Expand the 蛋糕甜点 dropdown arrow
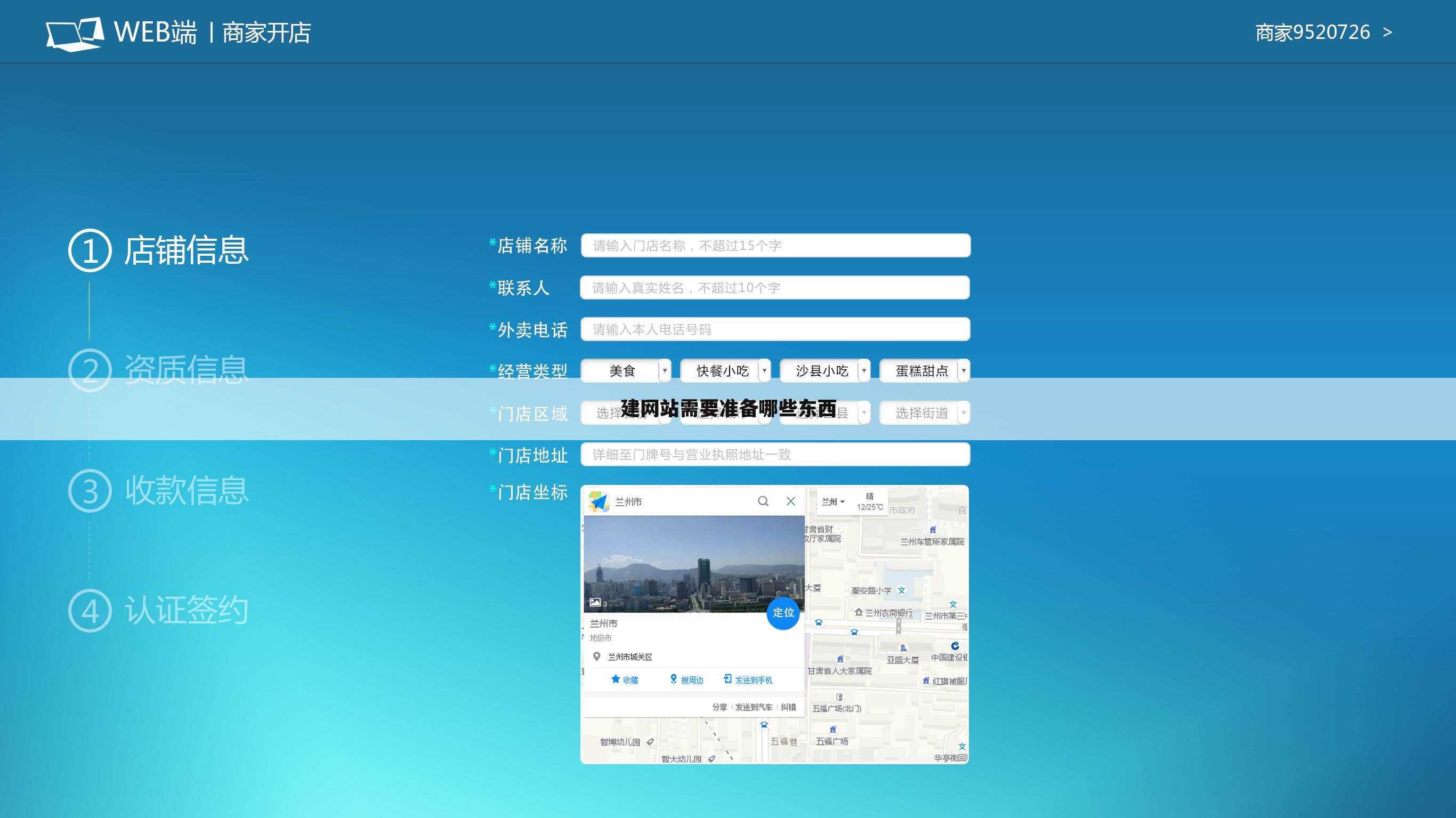The width and height of the screenshot is (1456, 818). 963,371
